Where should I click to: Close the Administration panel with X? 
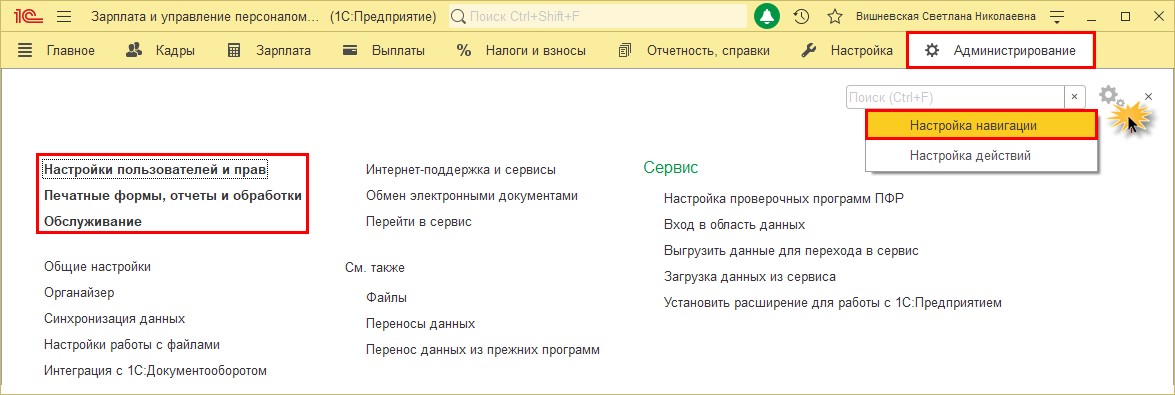(1149, 97)
